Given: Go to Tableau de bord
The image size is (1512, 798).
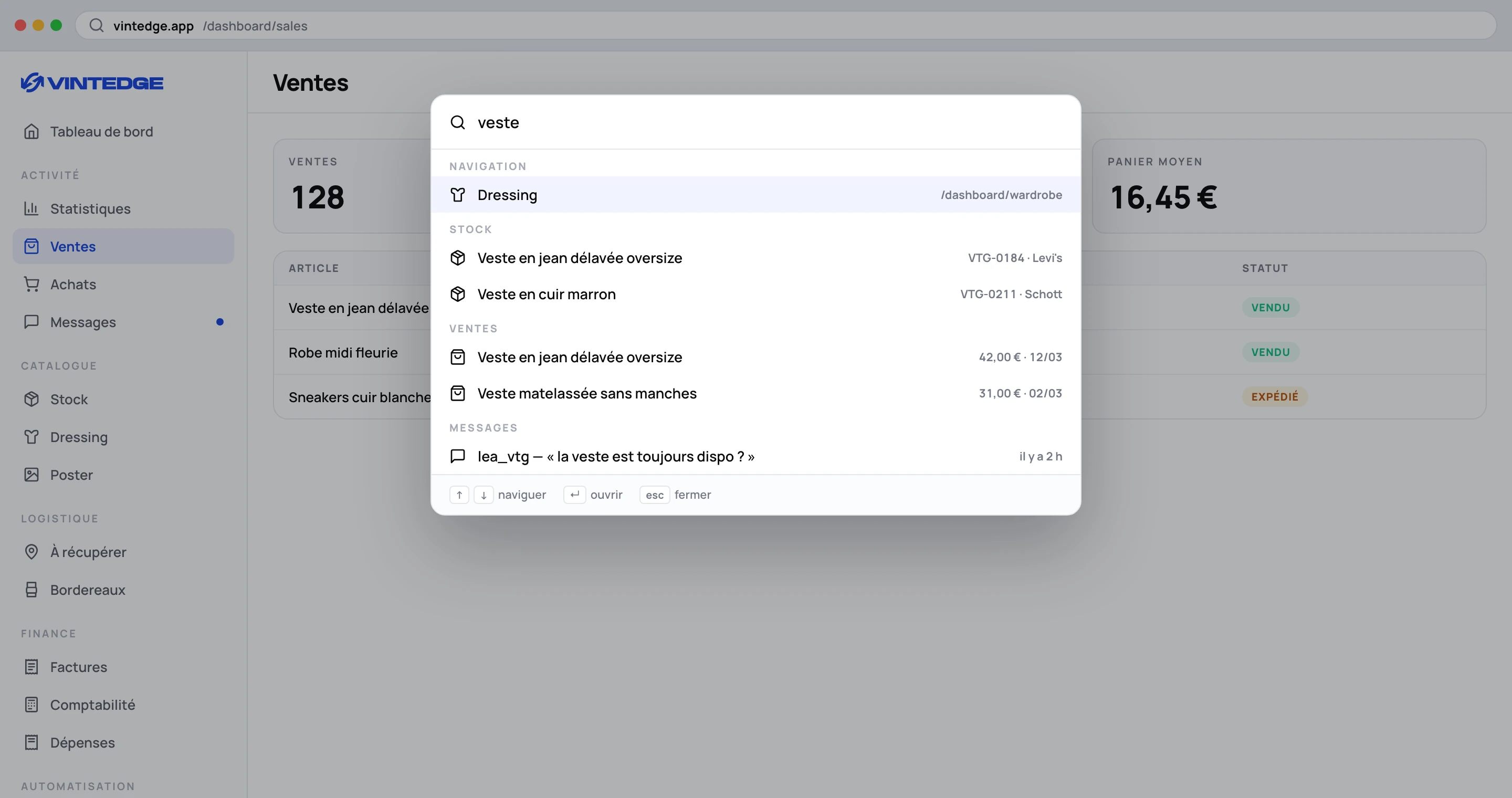Looking at the screenshot, I should coord(123,131).
